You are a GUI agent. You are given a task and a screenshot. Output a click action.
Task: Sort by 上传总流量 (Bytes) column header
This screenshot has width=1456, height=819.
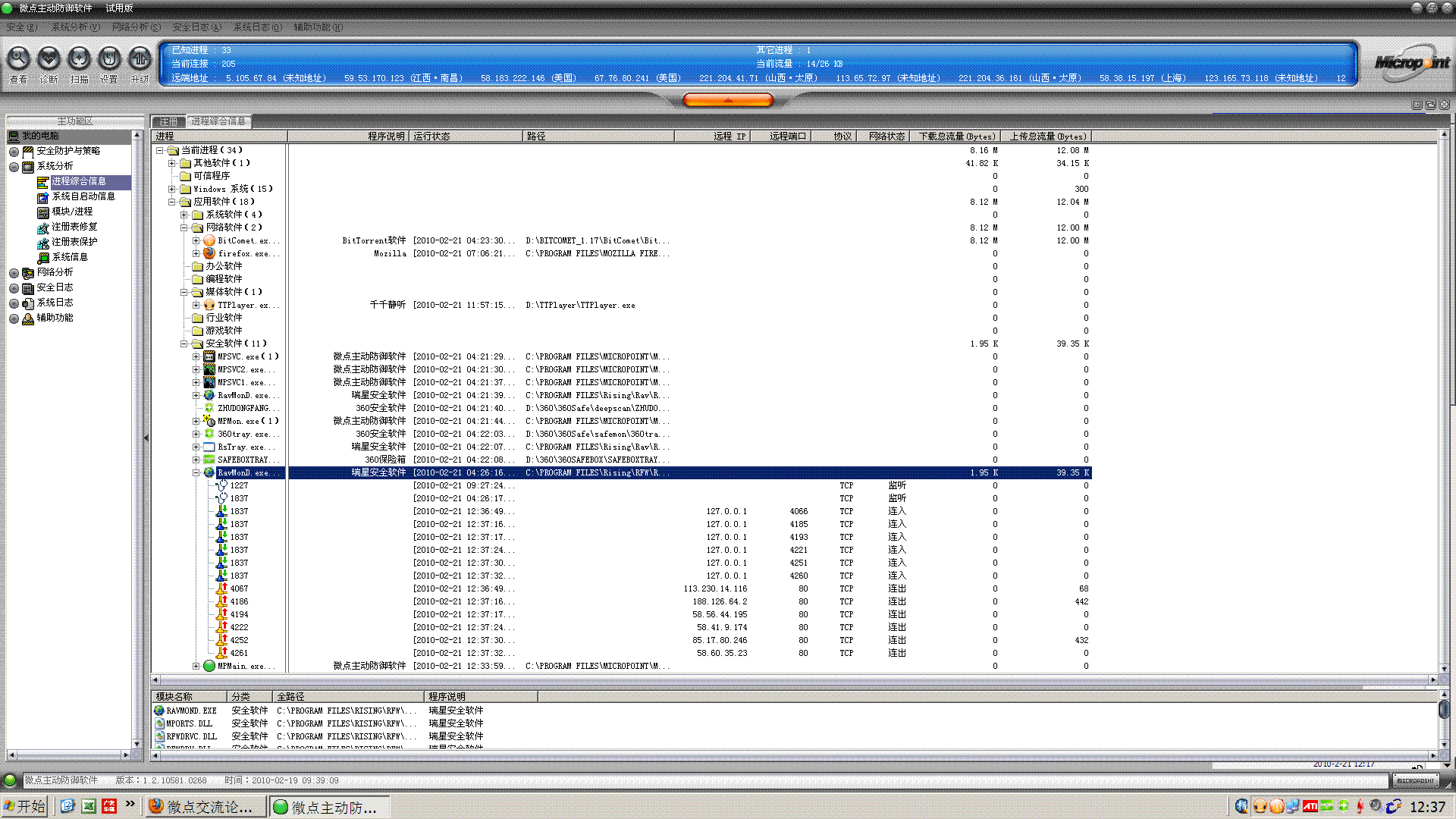point(1046,136)
